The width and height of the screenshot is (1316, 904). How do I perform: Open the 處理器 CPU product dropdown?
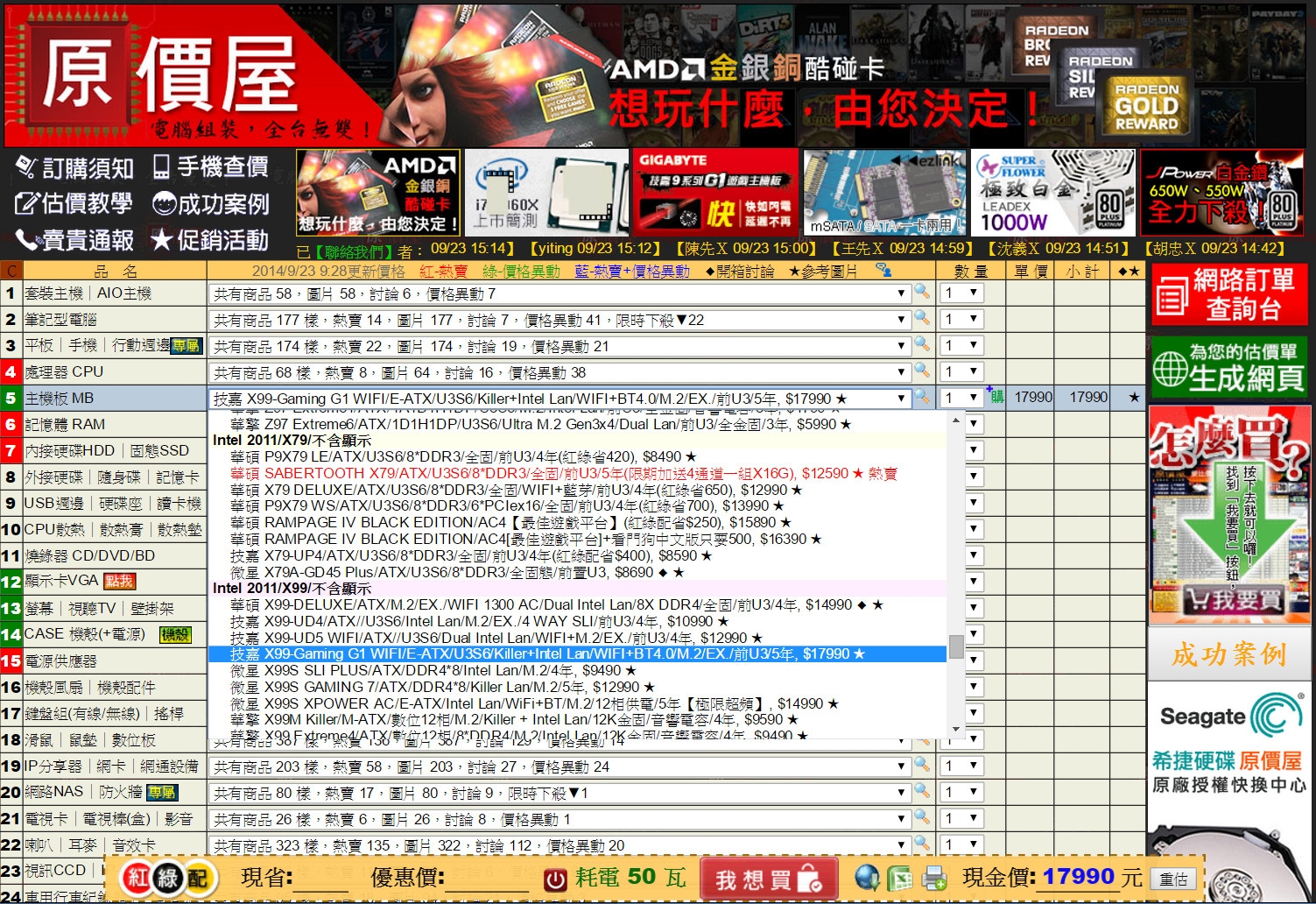click(559, 371)
